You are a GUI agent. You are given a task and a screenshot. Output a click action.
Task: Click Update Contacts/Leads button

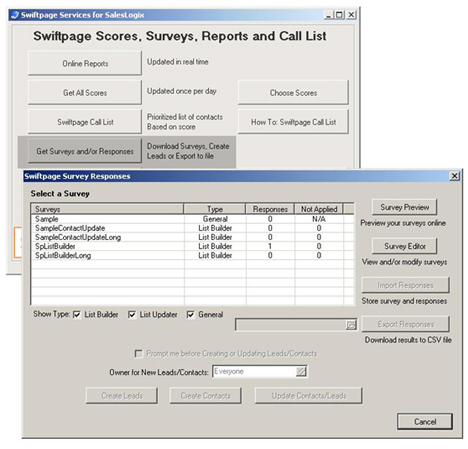pyautogui.click(x=309, y=396)
